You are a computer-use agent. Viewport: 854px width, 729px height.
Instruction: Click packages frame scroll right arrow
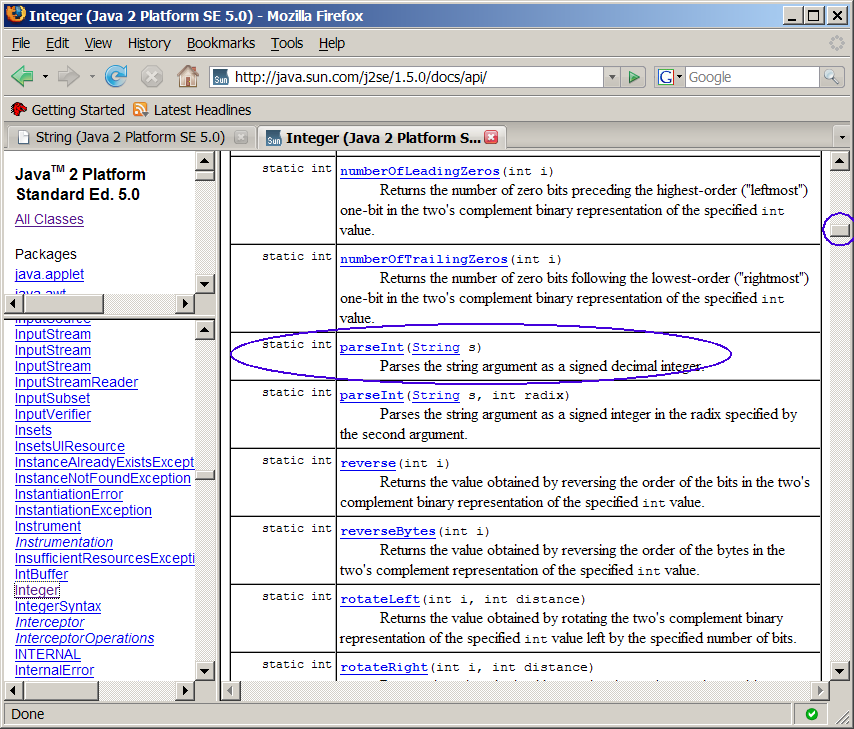click(185, 303)
